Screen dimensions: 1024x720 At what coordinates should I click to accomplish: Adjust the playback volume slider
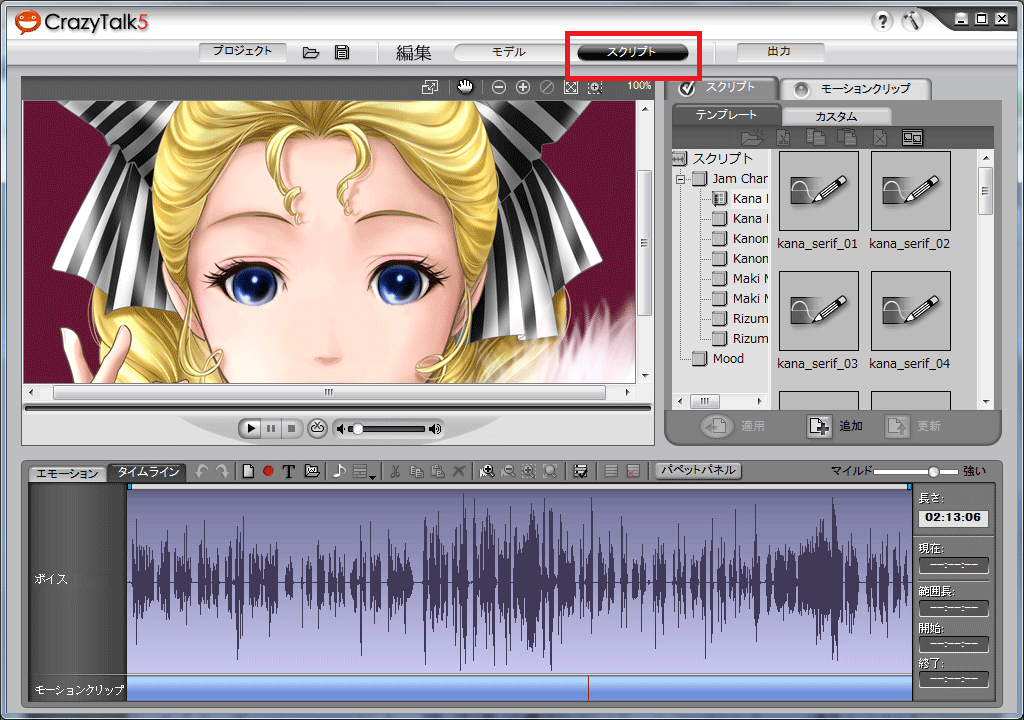[x=387, y=429]
